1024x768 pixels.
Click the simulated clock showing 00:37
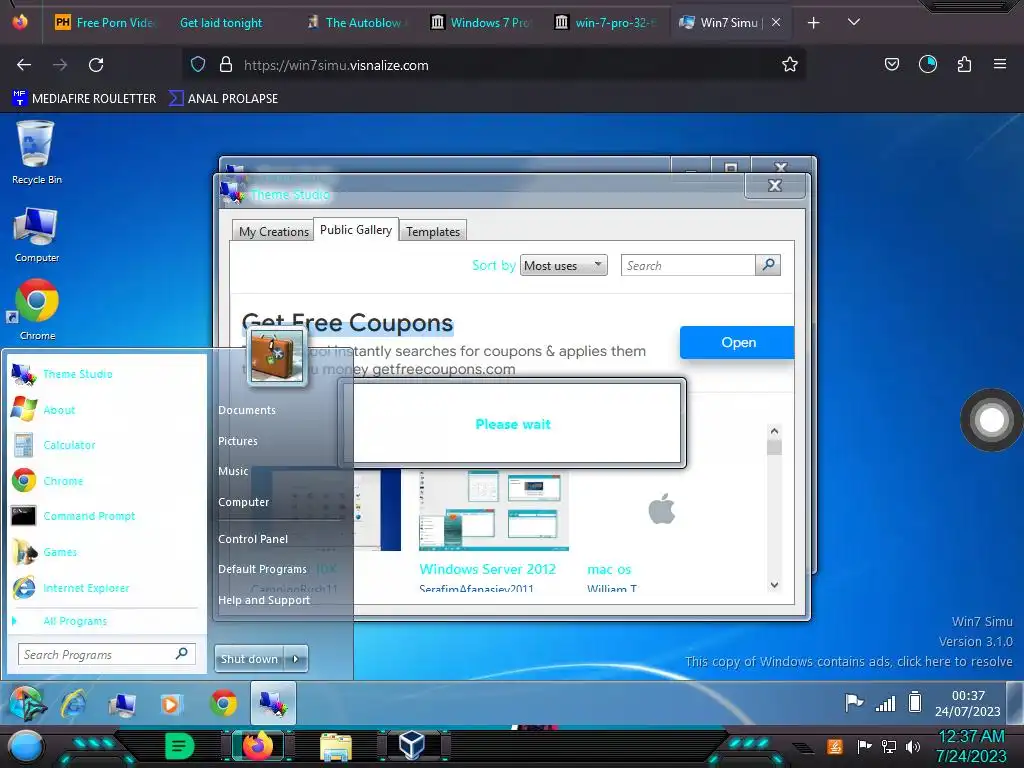click(x=967, y=703)
